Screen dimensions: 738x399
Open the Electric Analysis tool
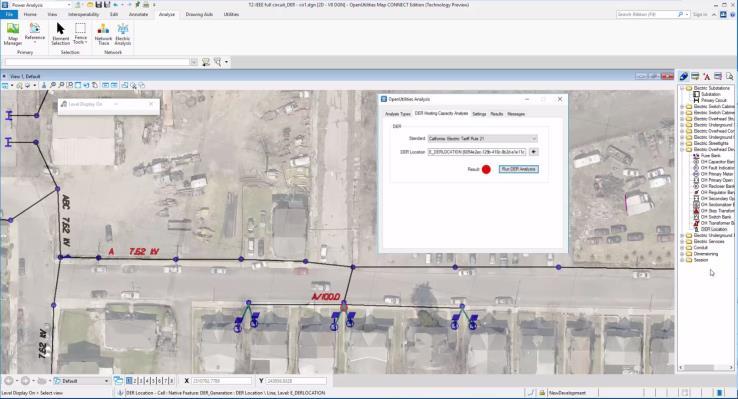[x=123, y=34]
